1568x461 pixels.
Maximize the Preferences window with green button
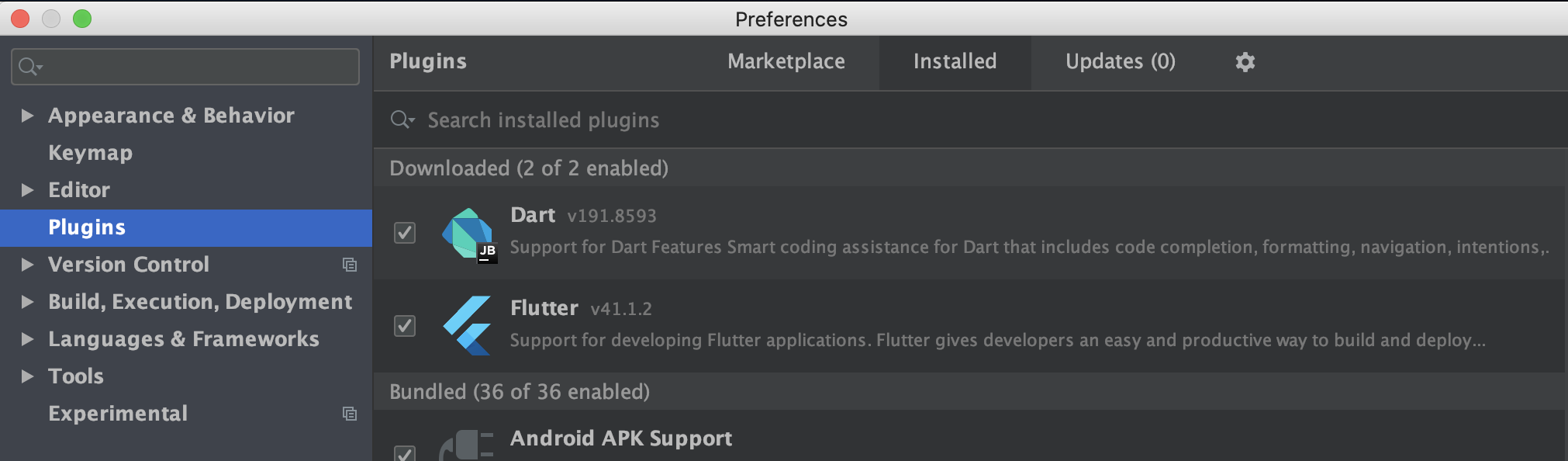(82, 19)
